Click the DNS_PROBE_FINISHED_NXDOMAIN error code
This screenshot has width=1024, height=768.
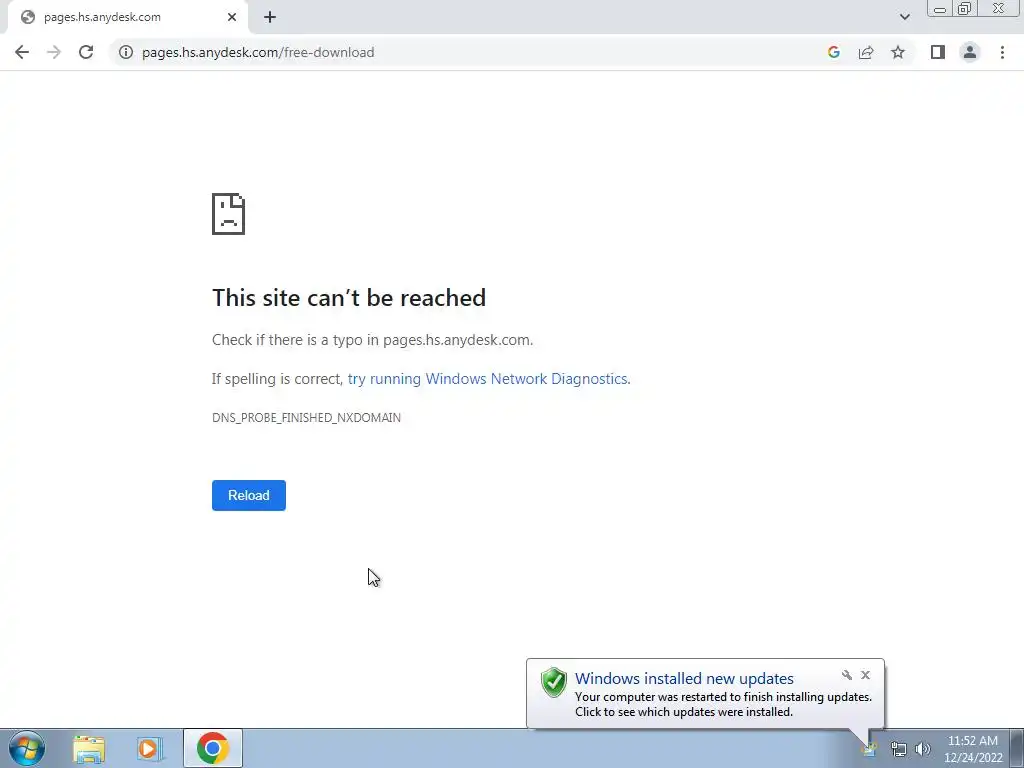tap(306, 417)
